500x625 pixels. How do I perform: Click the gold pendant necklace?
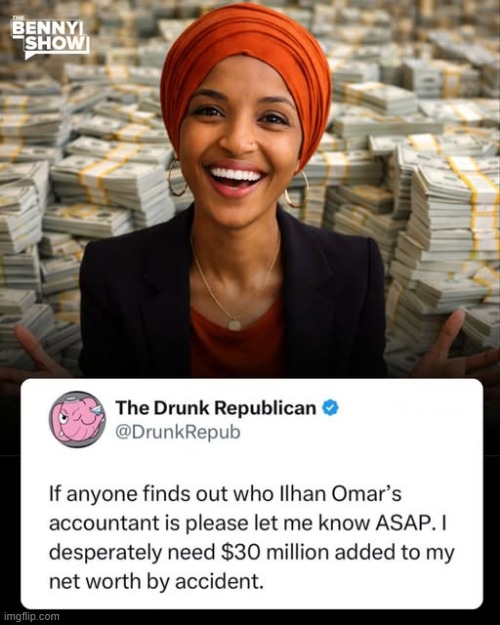(x=235, y=324)
